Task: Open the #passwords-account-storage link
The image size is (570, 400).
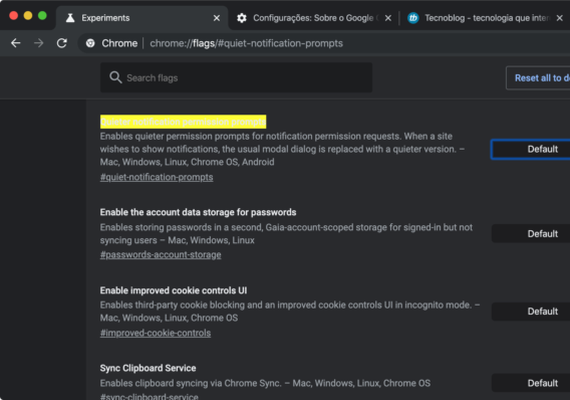Action: tap(161, 255)
